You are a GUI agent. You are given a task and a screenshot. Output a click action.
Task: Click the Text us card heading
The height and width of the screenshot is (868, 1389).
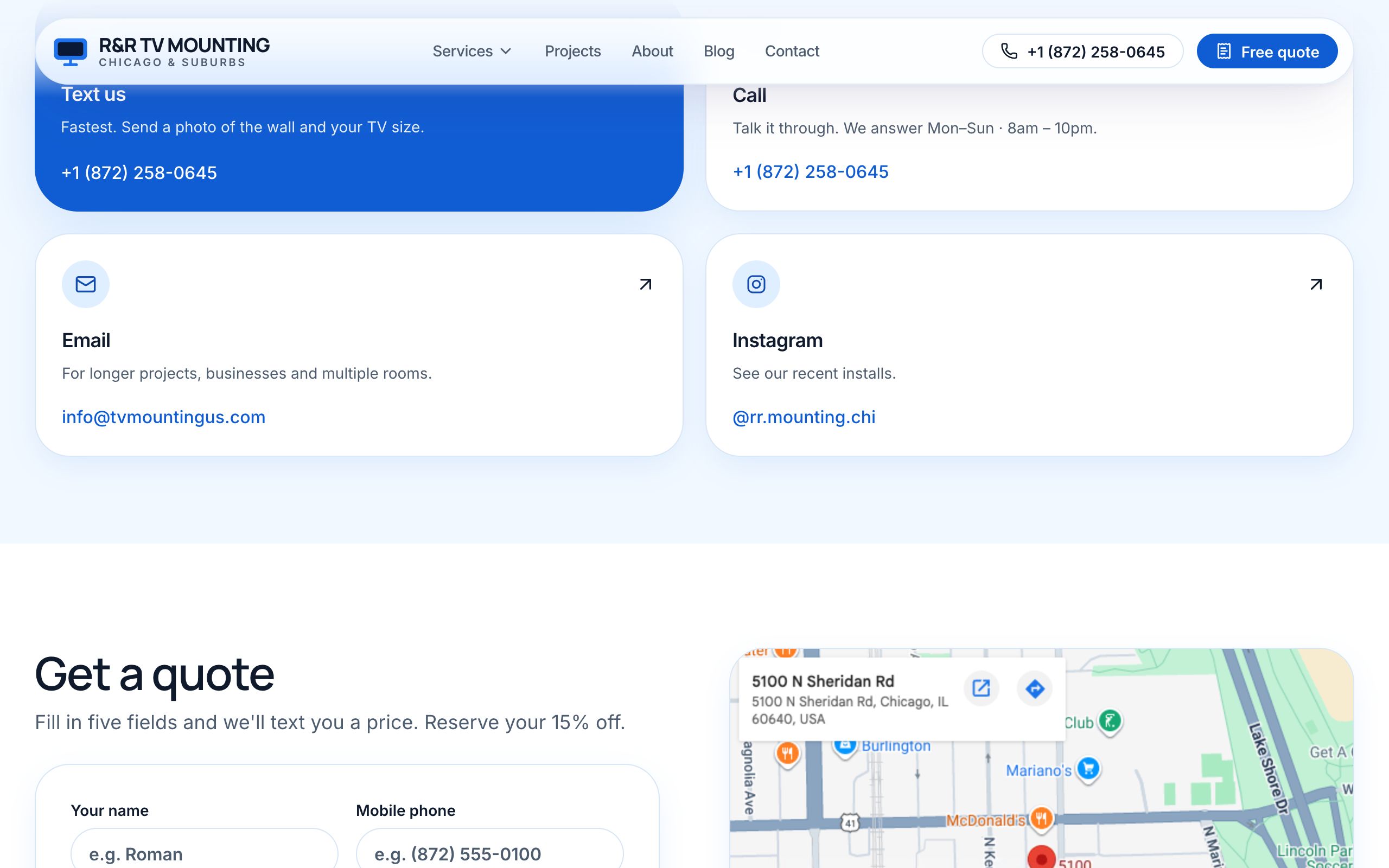tap(93, 94)
